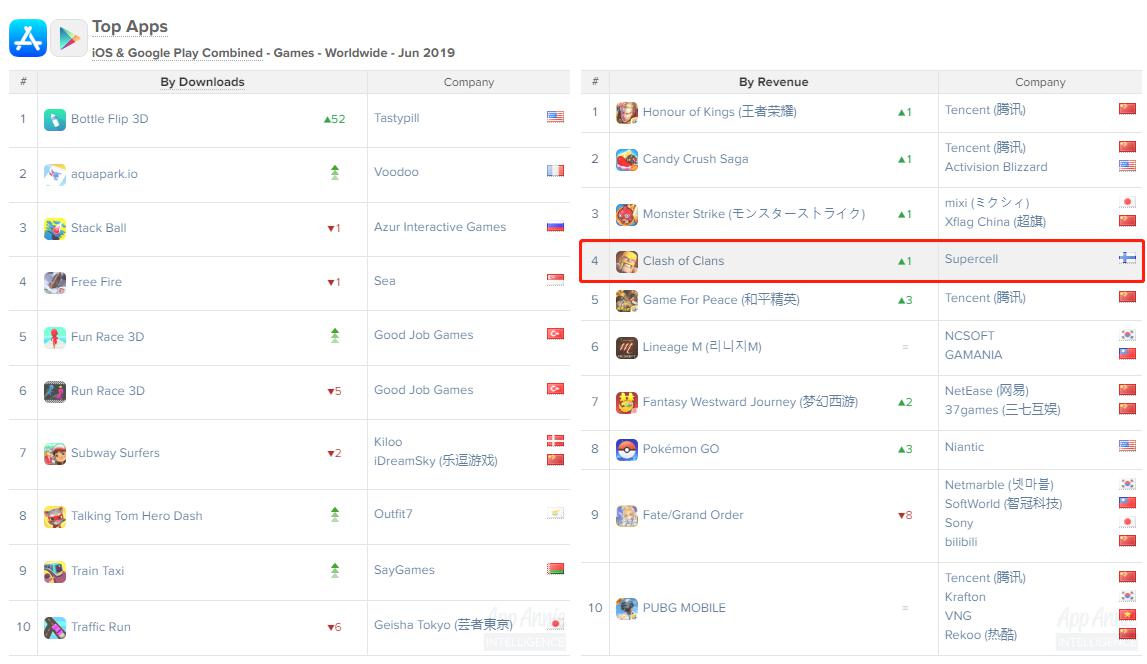Click the Tastypill company name
The image size is (1147, 664).
396,118
